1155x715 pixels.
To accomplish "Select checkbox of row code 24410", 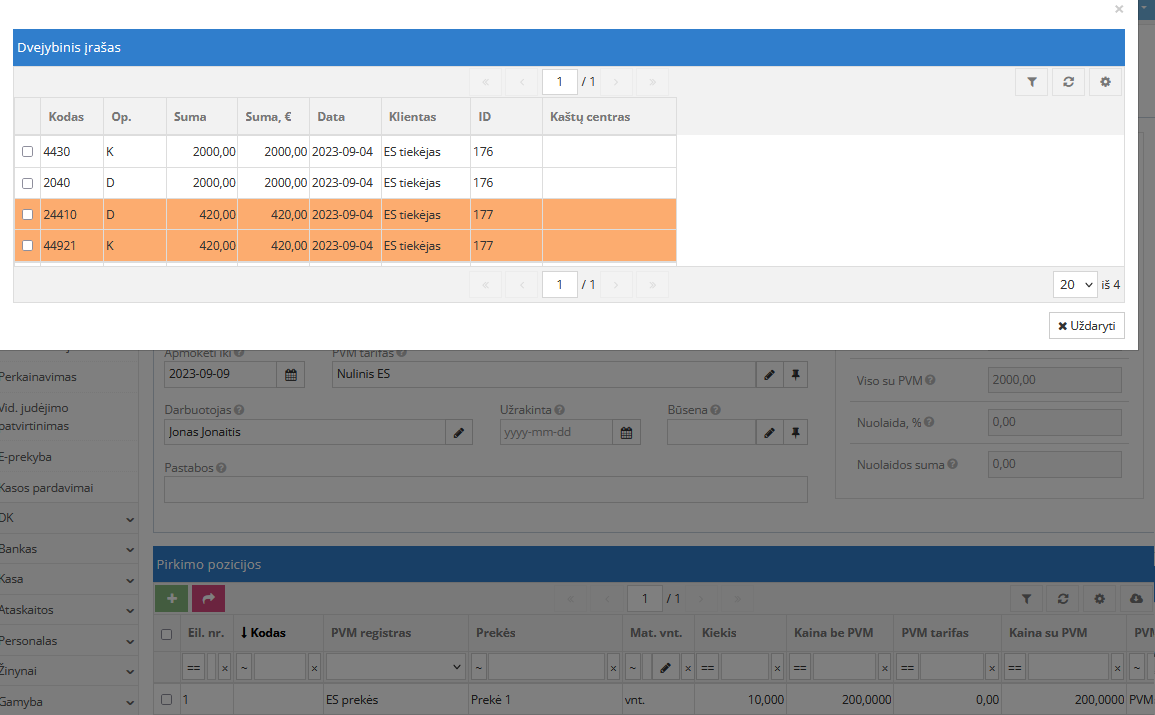I will click(x=28, y=214).
